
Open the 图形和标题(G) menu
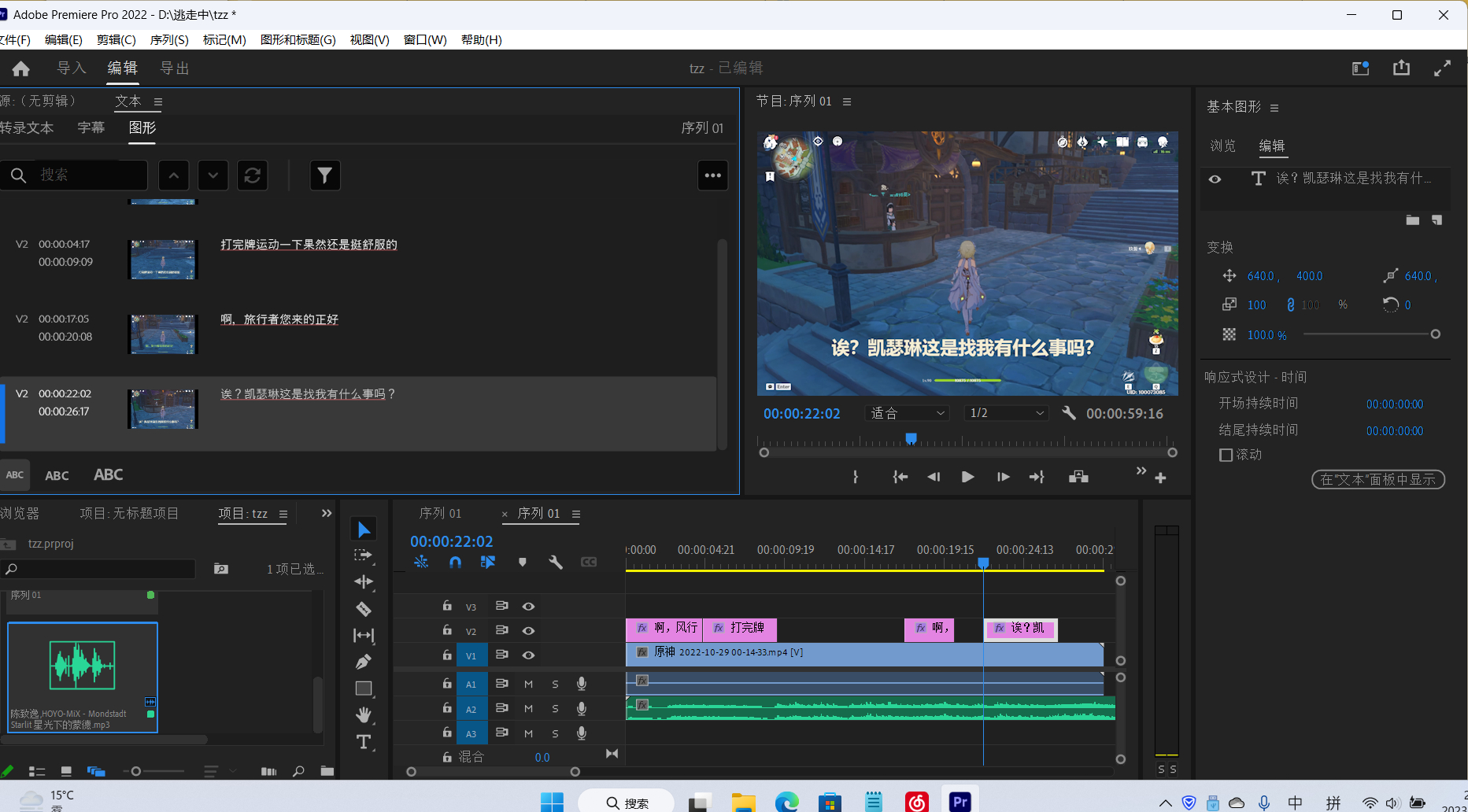point(298,39)
